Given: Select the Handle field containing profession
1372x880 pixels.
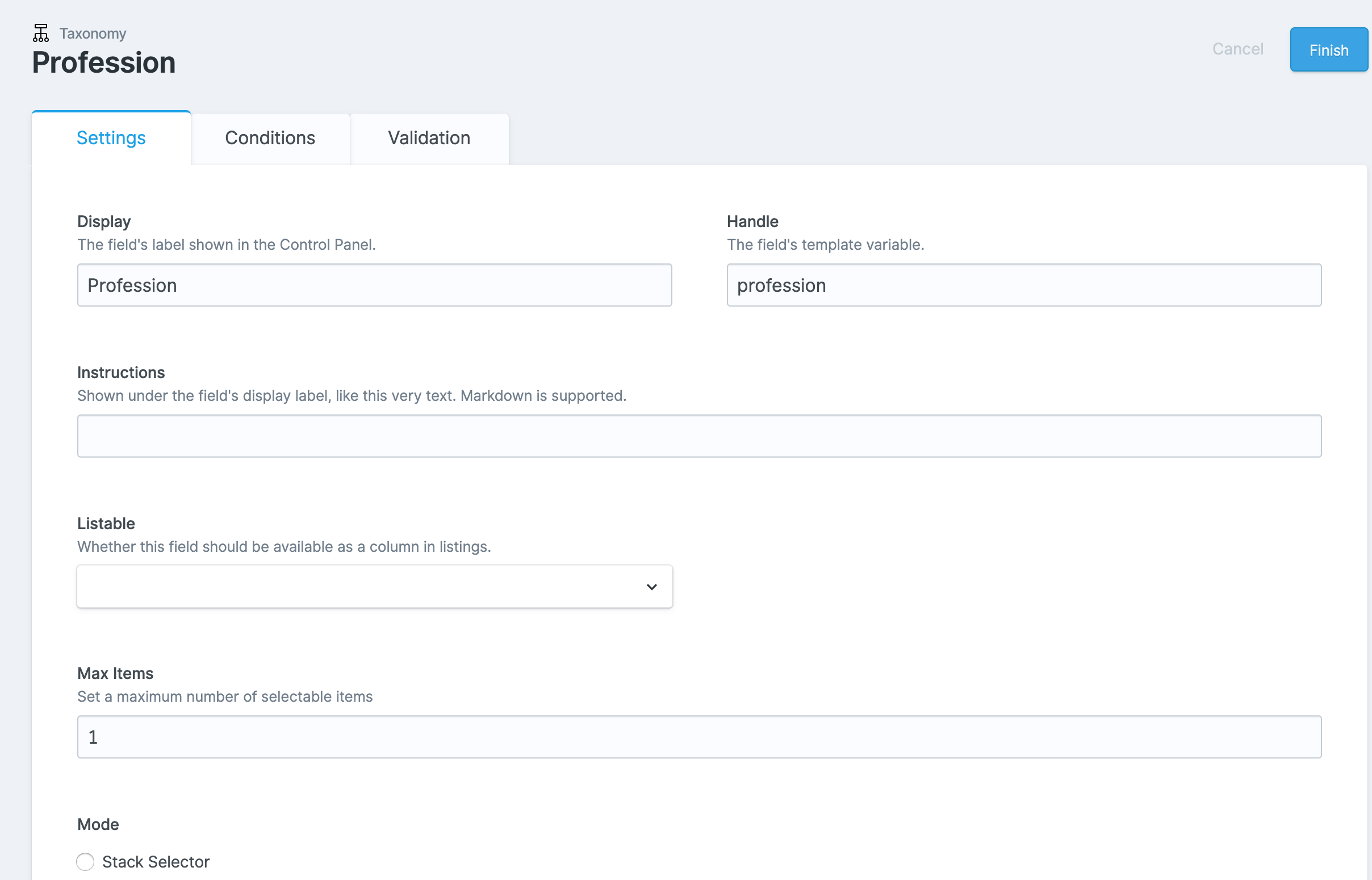Looking at the screenshot, I should coord(1023,284).
